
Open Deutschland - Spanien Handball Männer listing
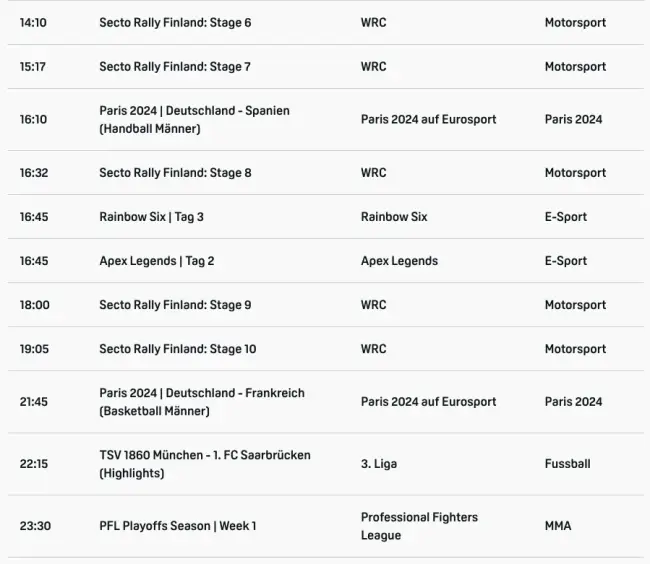coord(194,119)
